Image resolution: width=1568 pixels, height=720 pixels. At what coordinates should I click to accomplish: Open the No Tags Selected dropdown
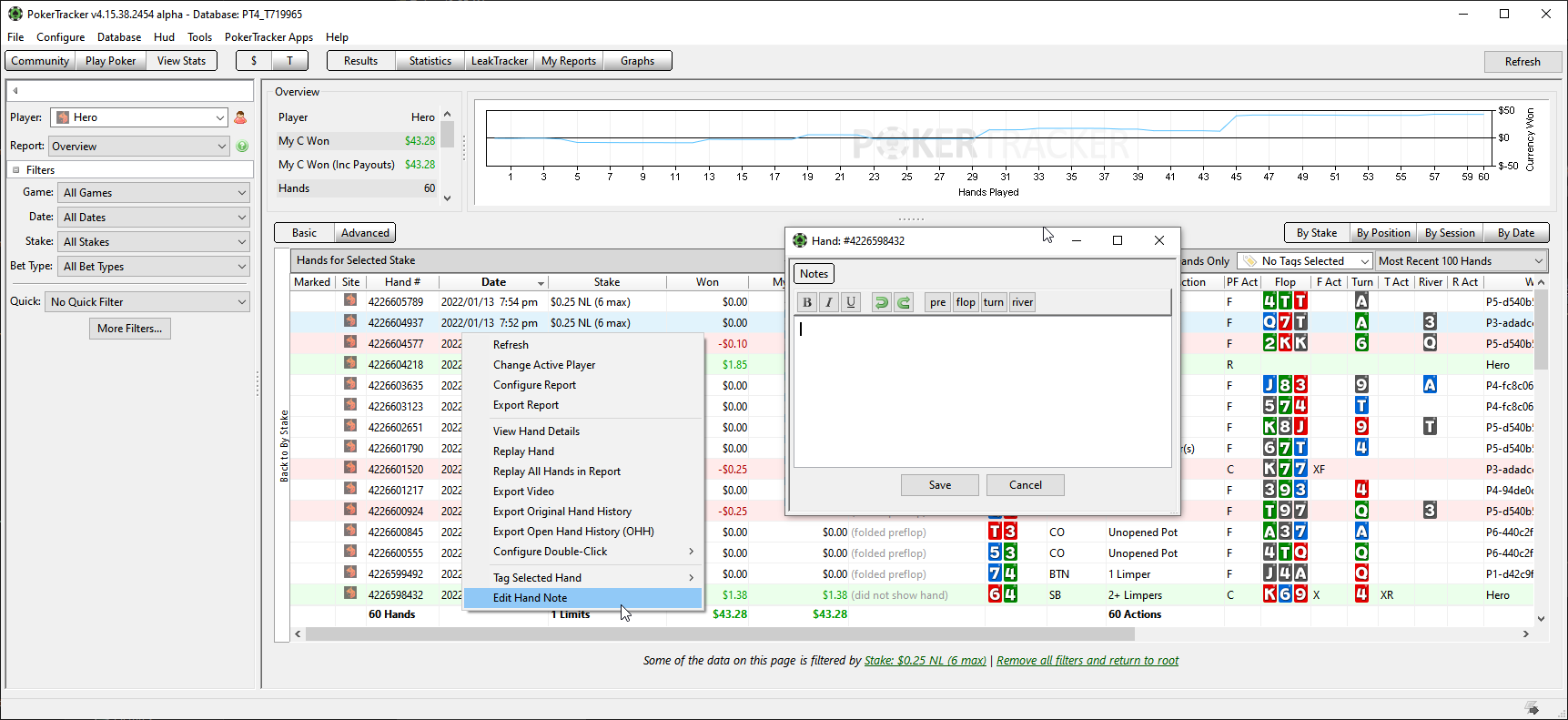point(1305,261)
